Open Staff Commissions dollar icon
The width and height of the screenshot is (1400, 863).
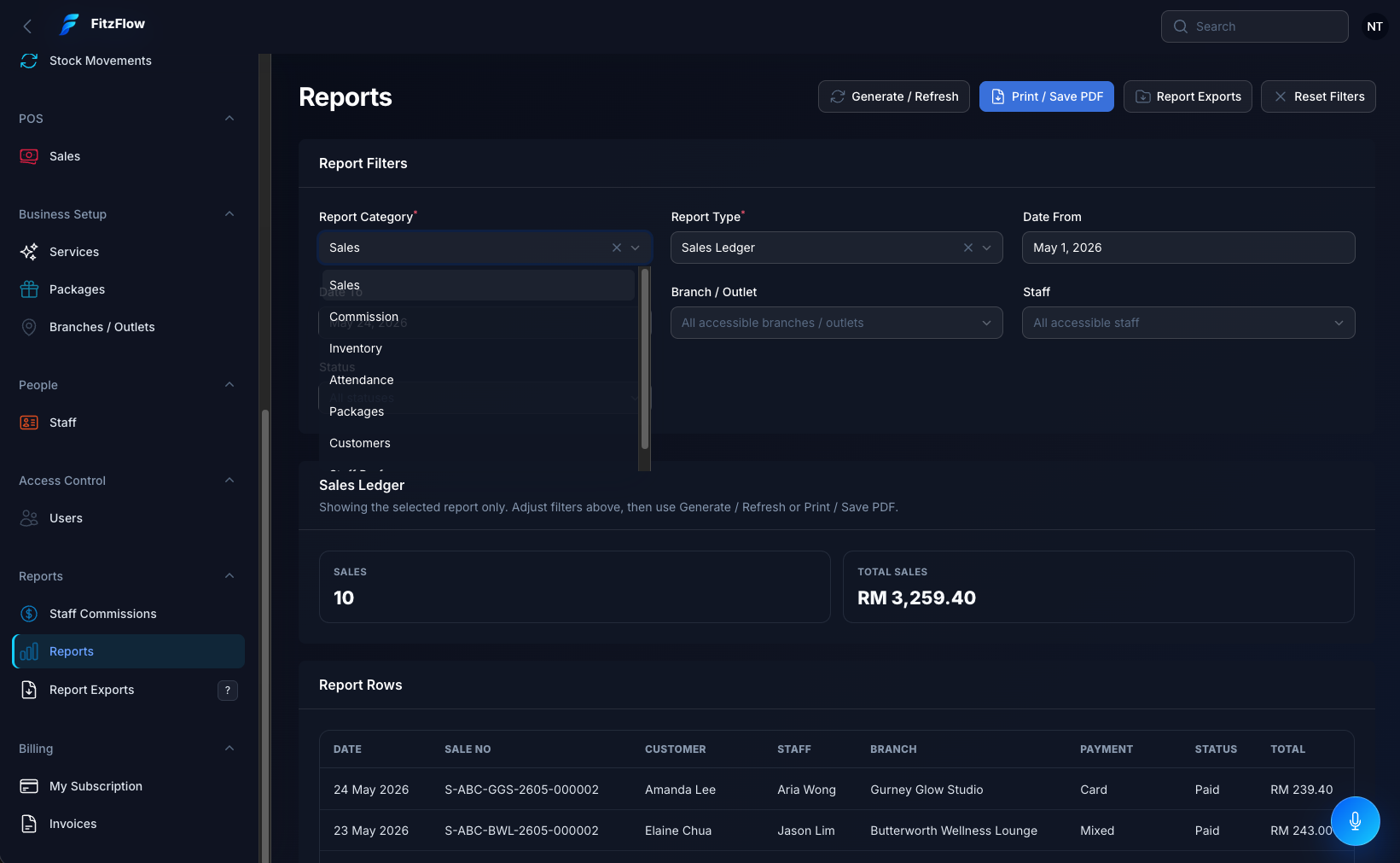pyautogui.click(x=29, y=614)
